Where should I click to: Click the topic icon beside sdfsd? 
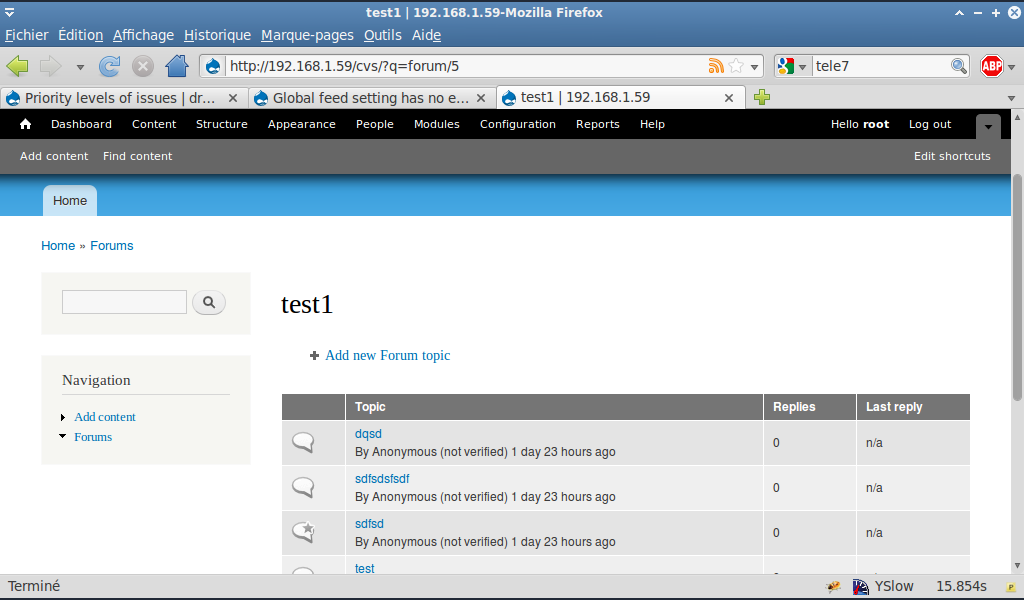[304, 532]
